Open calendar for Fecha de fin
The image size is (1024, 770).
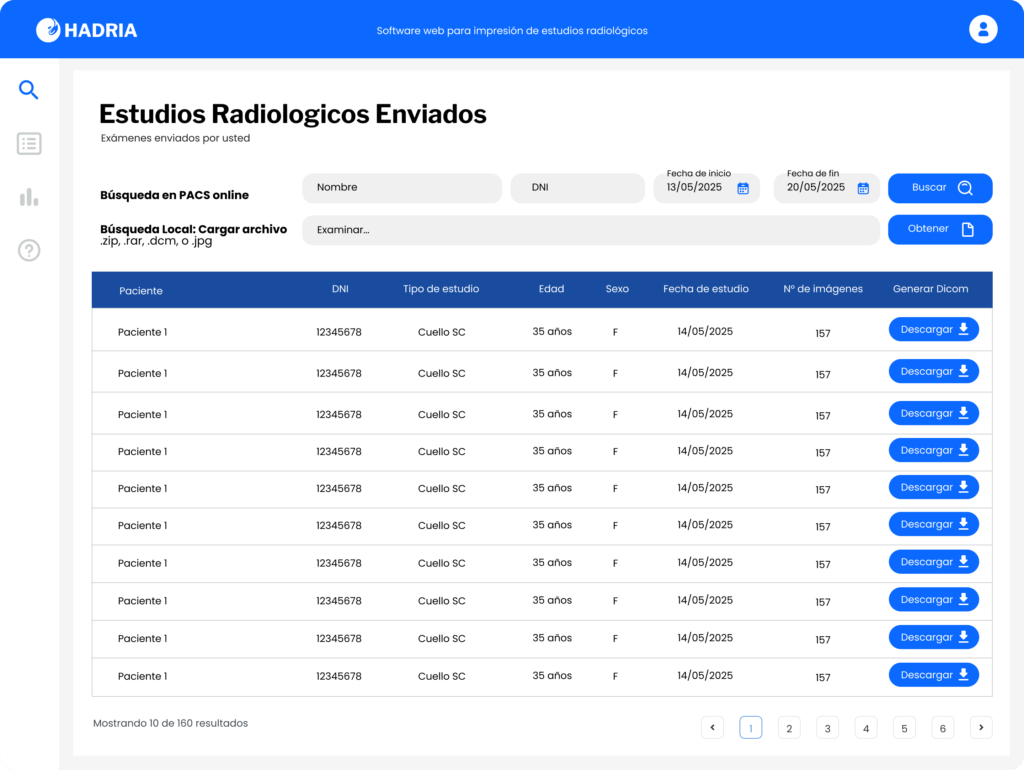(x=863, y=188)
